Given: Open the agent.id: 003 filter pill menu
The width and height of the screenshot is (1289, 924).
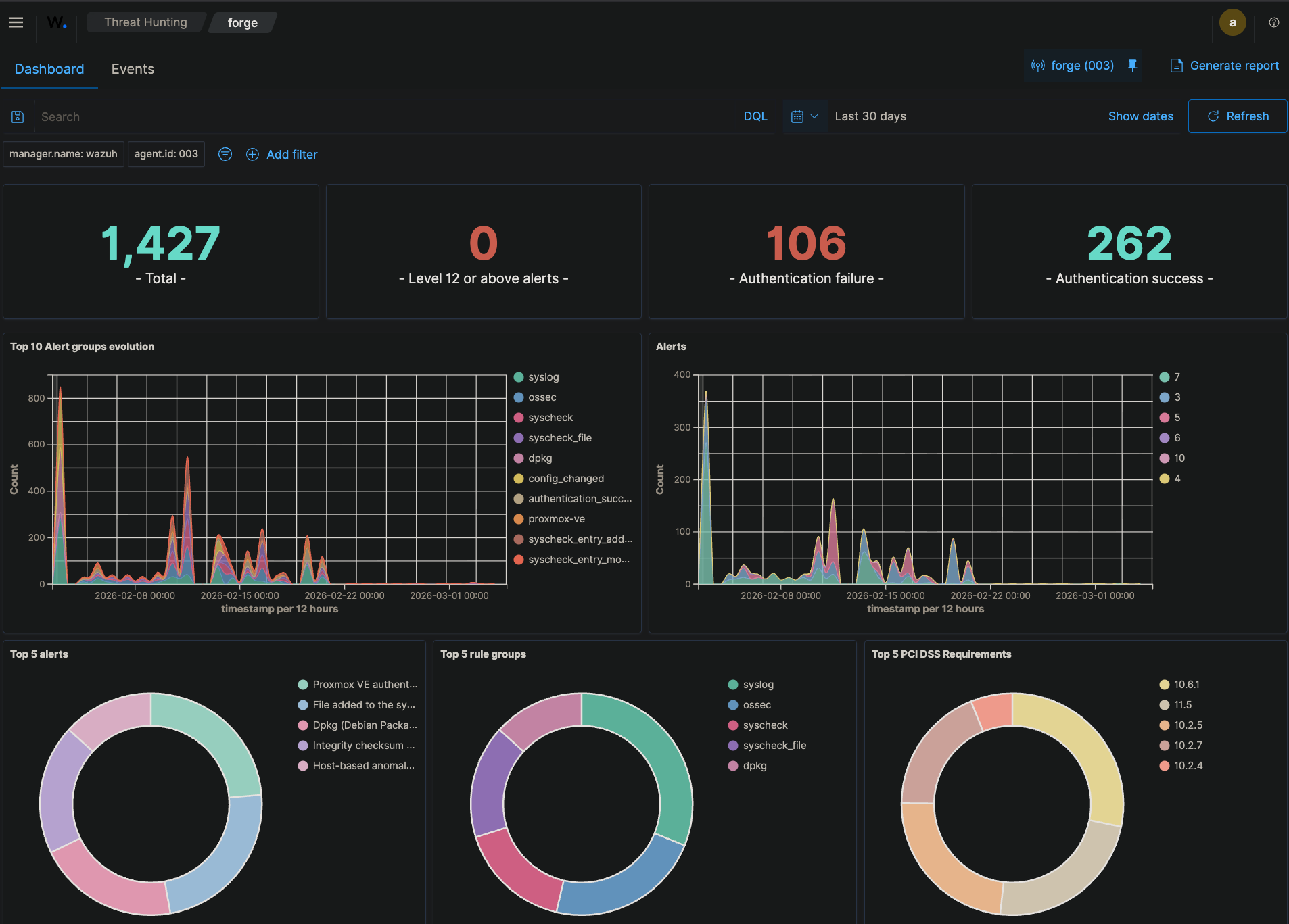Looking at the screenshot, I should 166,154.
